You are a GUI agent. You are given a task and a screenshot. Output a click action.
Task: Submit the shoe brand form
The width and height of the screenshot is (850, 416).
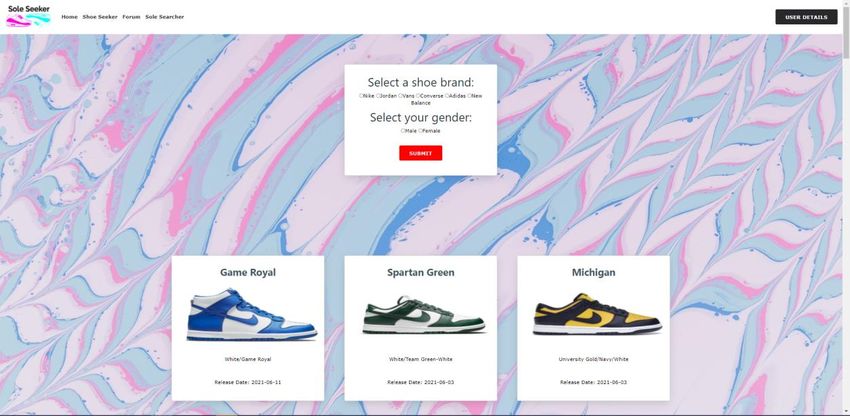(x=421, y=153)
